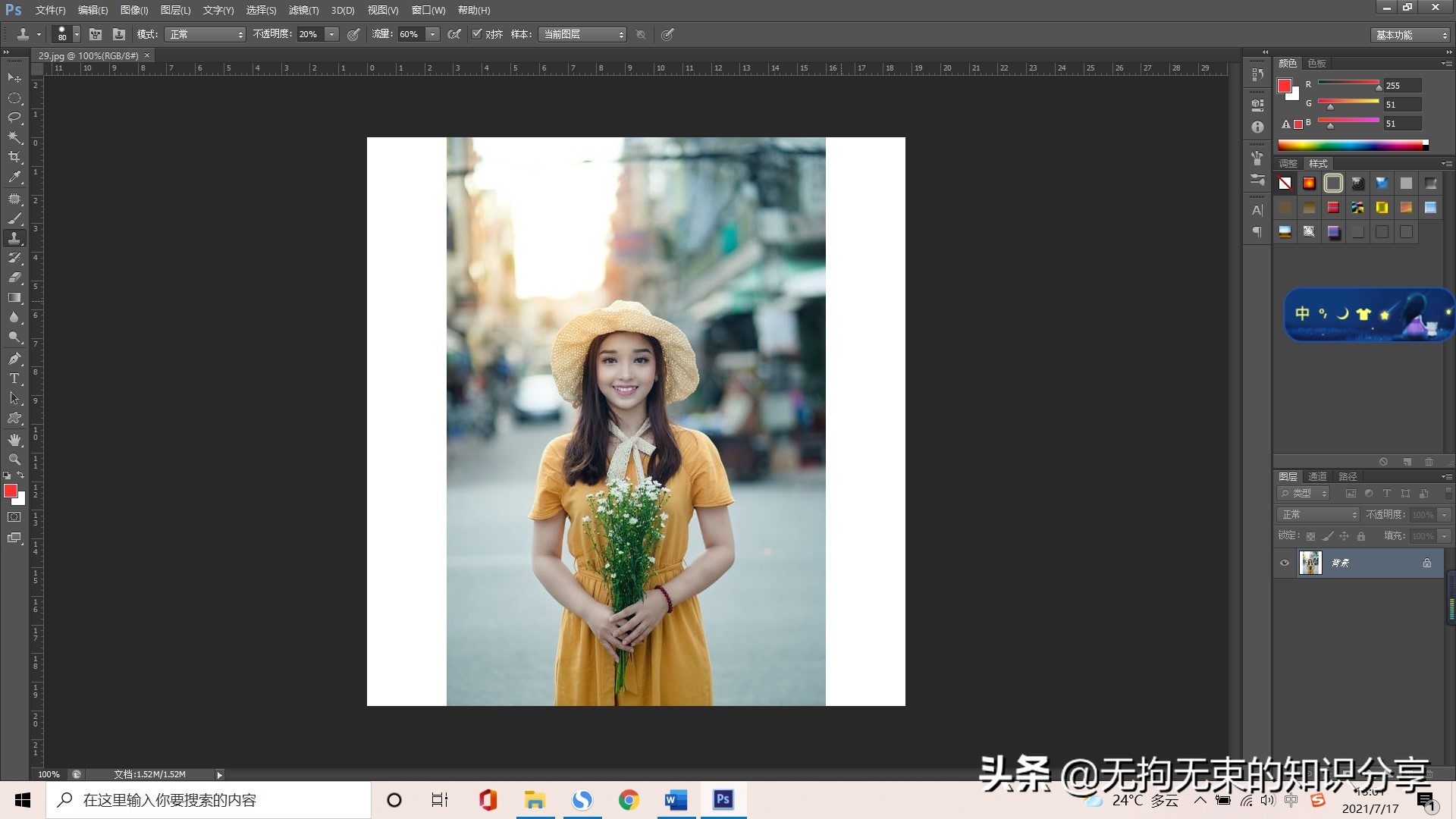Switch to the Swatches (色板) tab
Image resolution: width=1456 pixels, height=819 pixels.
(1316, 63)
